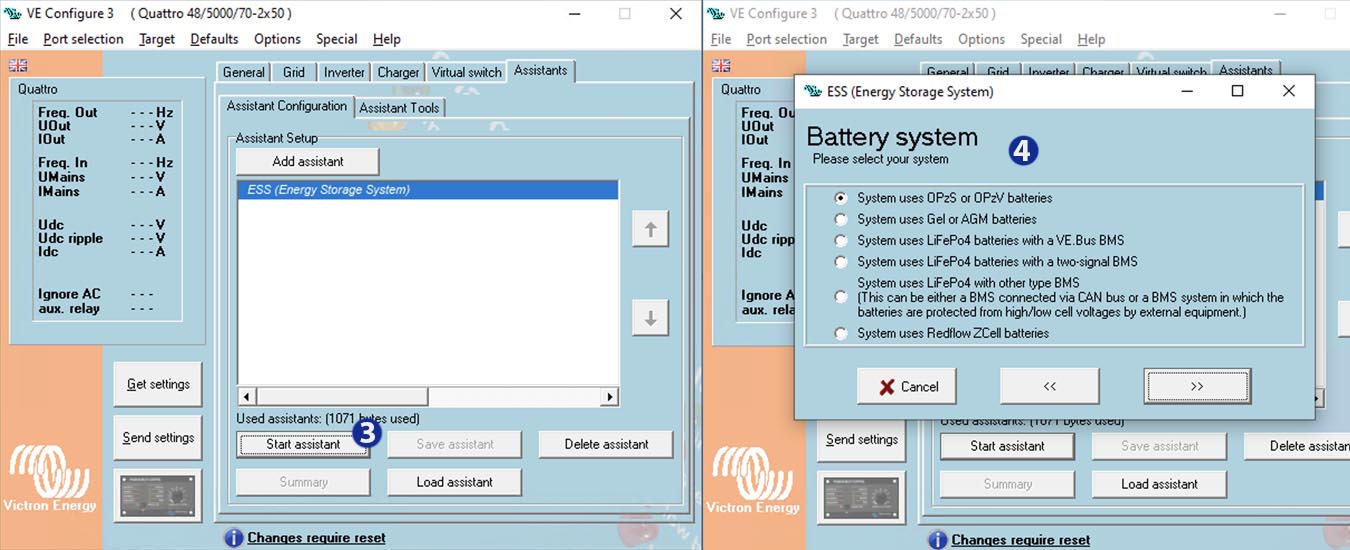The image size is (1350, 550).
Task: Move assistant down with the down arrow
Action: [650, 319]
